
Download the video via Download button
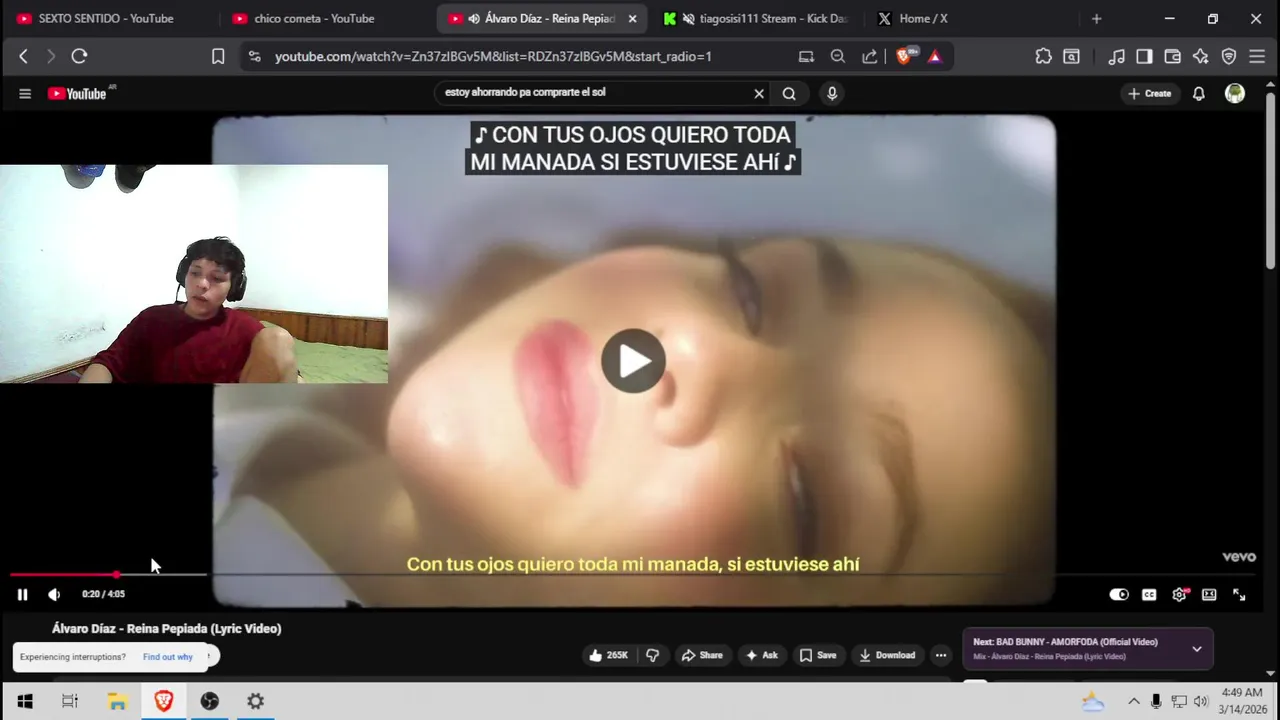click(x=887, y=655)
